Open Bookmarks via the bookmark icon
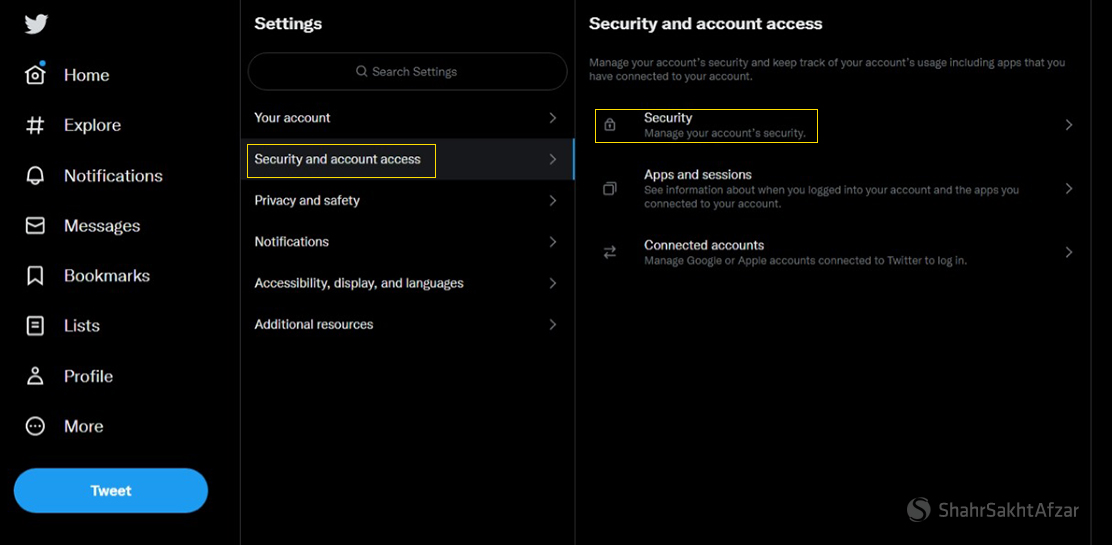This screenshot has height=545, width=1112. [x=36, y=276]
